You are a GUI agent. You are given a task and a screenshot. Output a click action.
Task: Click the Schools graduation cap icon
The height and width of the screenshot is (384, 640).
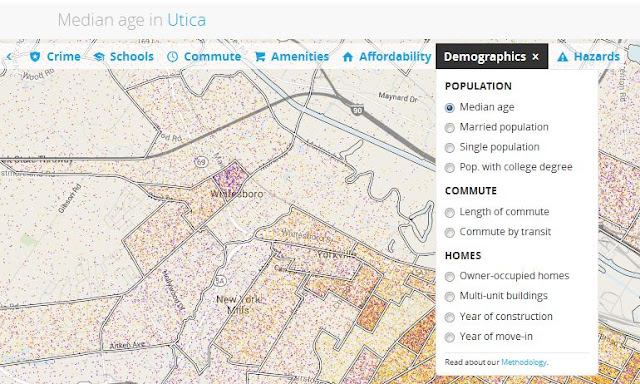pos(99,57)
